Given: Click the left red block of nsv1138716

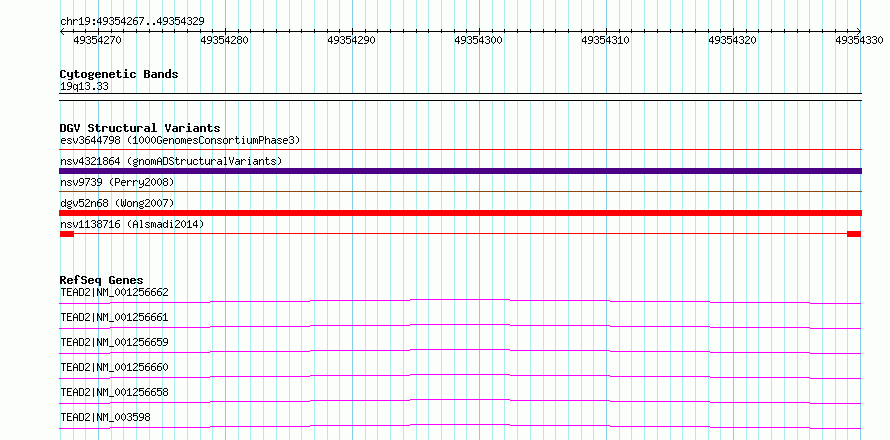Looking at the screenshot, I should (x=67, y=234).
